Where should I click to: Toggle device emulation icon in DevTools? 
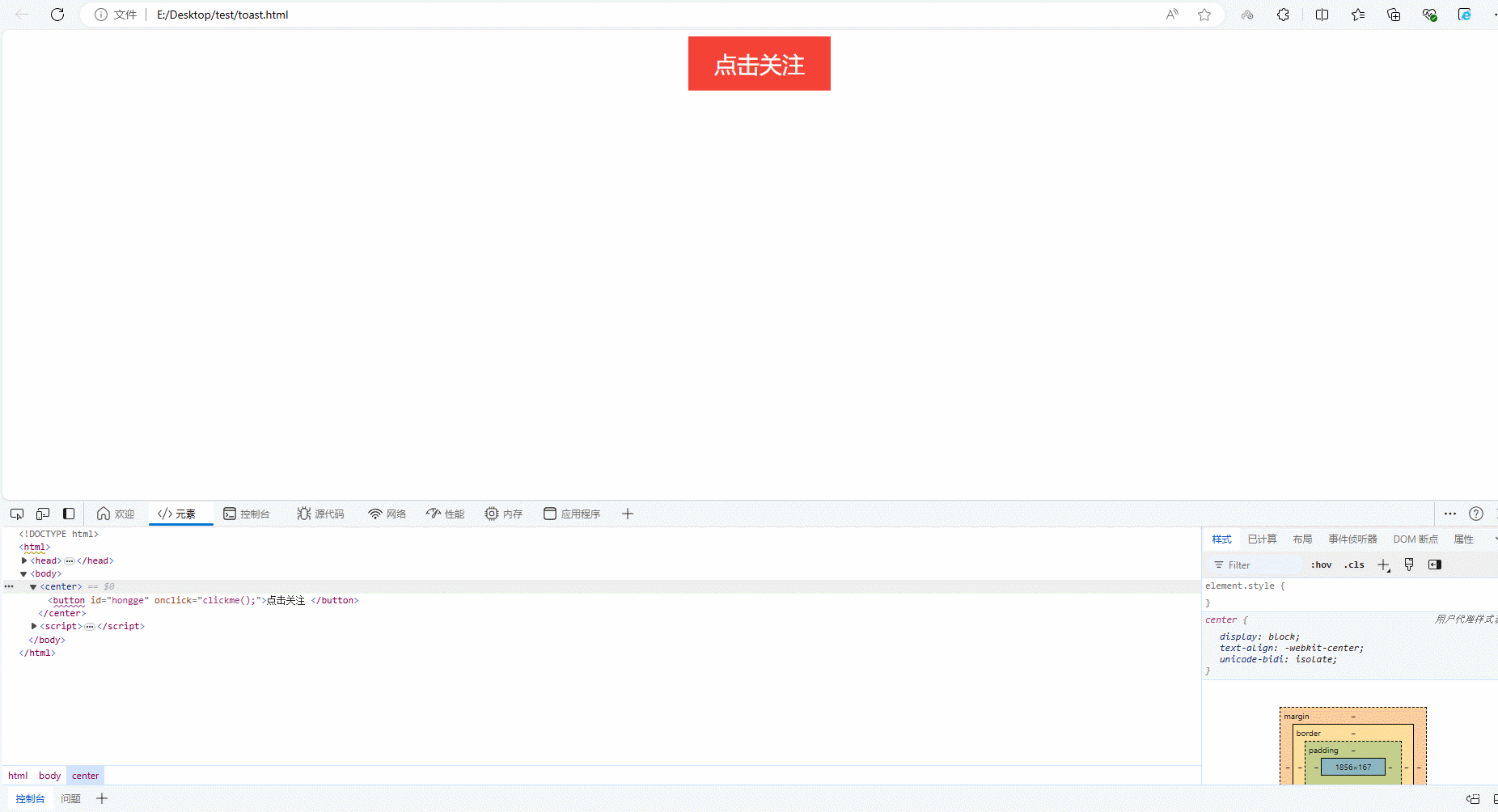click(43, 514)
